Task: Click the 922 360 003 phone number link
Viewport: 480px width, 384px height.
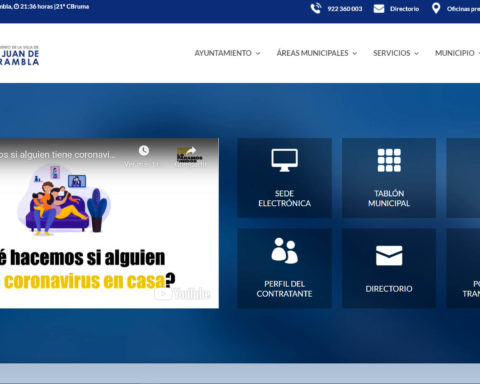Action: pyautogui.click(x=345, y=9)
